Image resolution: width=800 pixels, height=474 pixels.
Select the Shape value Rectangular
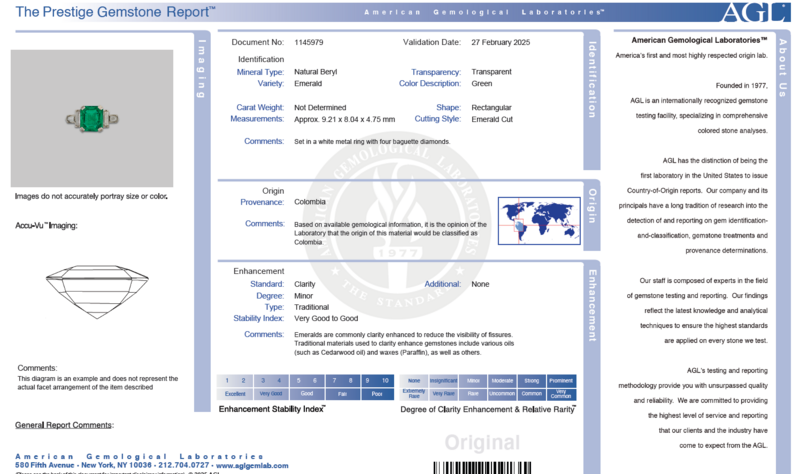[491, 108]
